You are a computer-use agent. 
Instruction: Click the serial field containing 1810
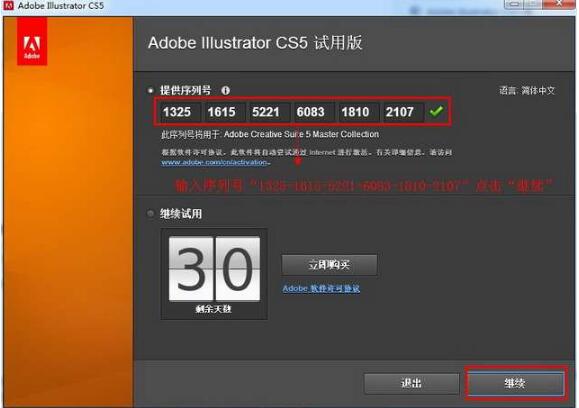pyautogui.click(x=358, y=112)
